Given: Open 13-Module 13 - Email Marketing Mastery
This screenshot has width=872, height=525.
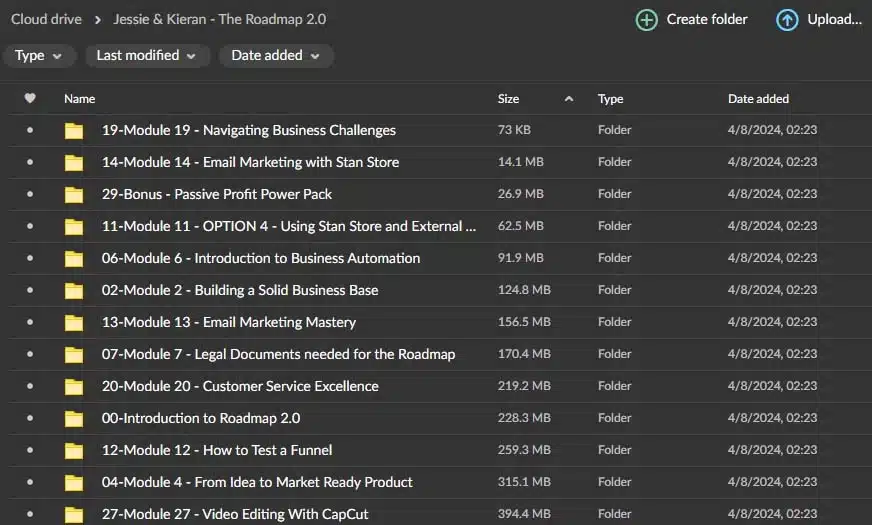Looking at the screenshot, I should pos(229,322).
